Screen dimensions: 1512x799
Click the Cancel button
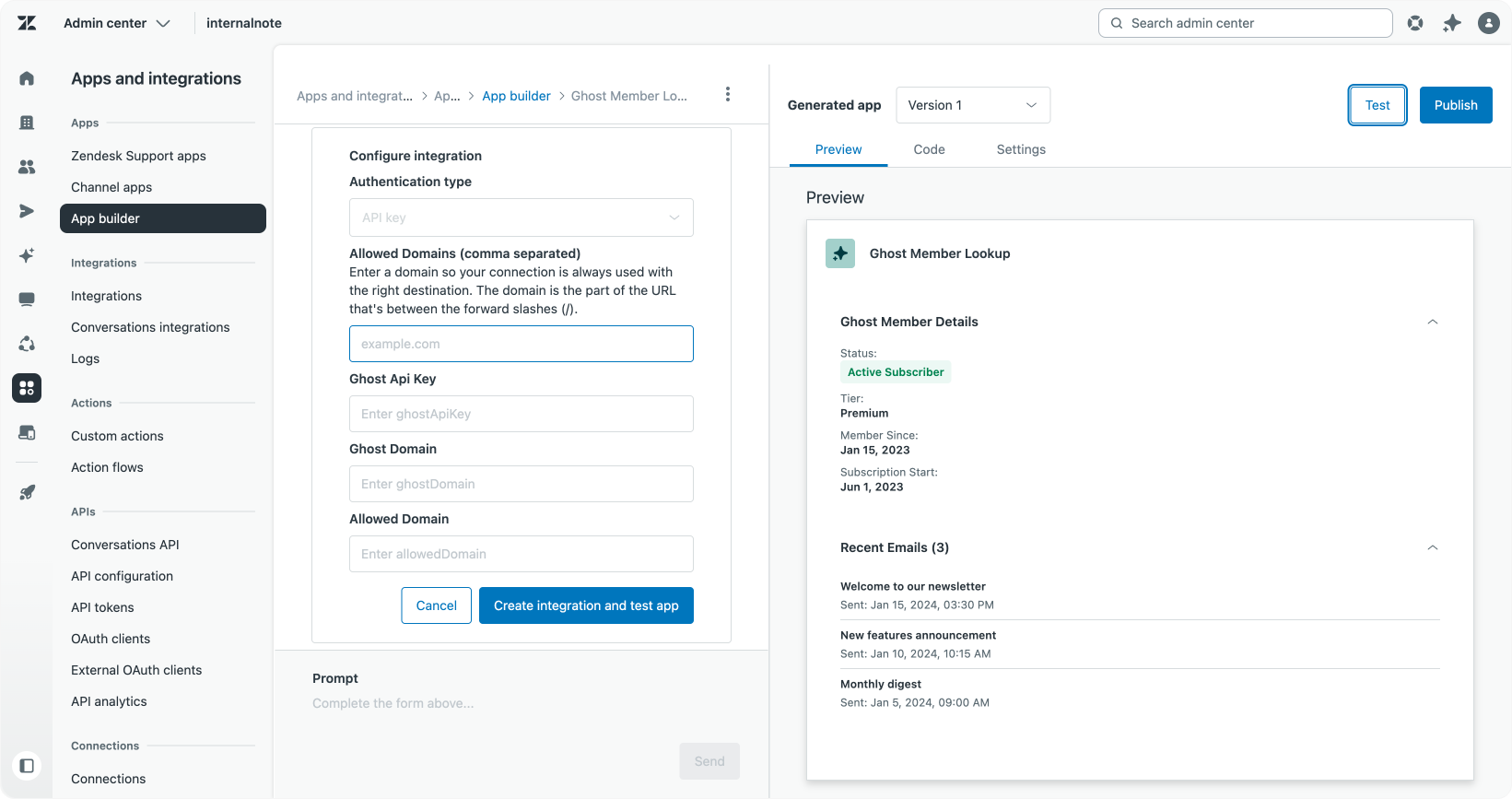(x=437, y=605)
